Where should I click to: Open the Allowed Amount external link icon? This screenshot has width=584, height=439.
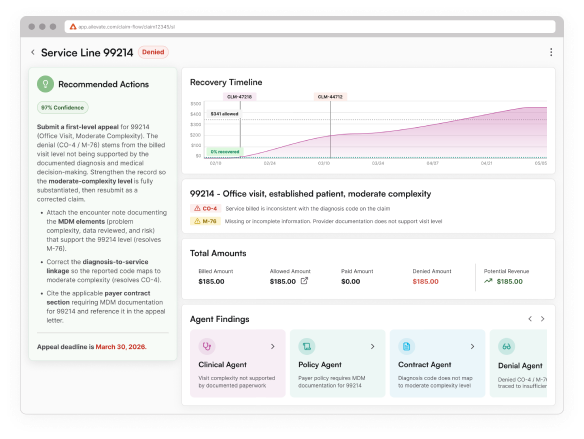pyautogui.click(x=304, y=281)
